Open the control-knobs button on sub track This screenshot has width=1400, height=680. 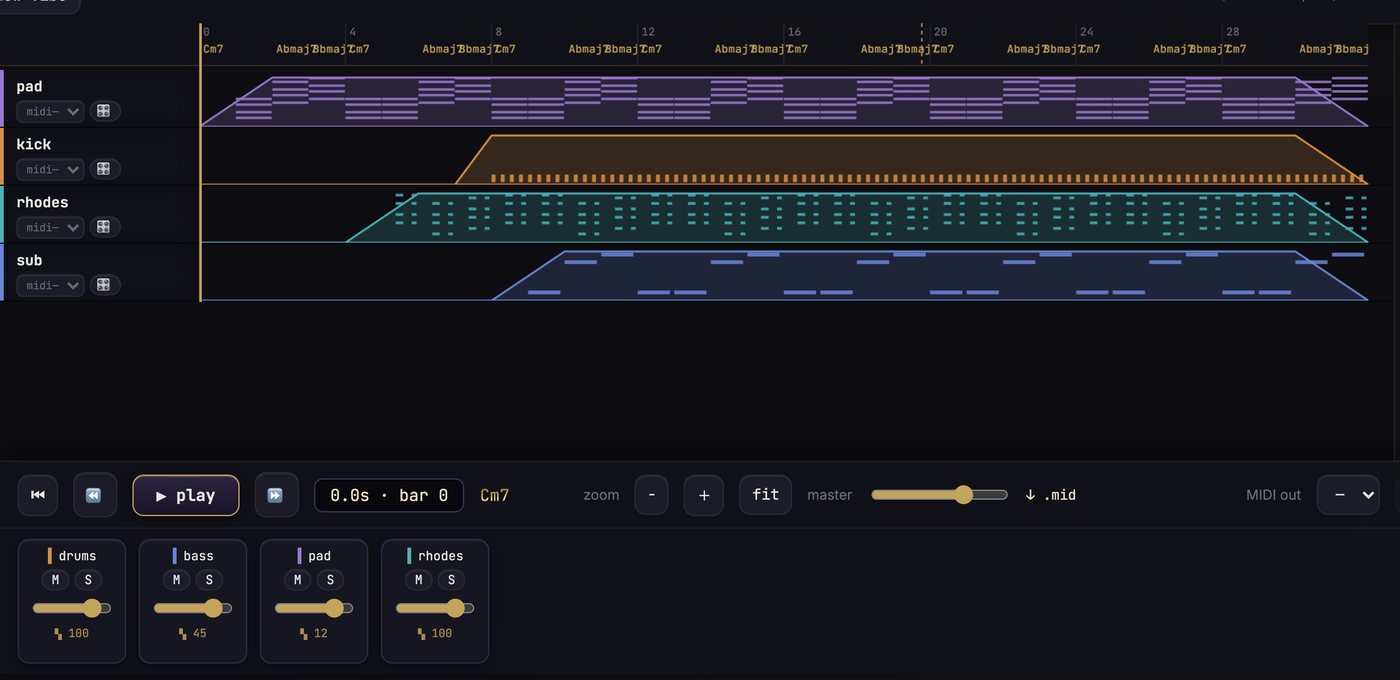click(x=104, y=285)
